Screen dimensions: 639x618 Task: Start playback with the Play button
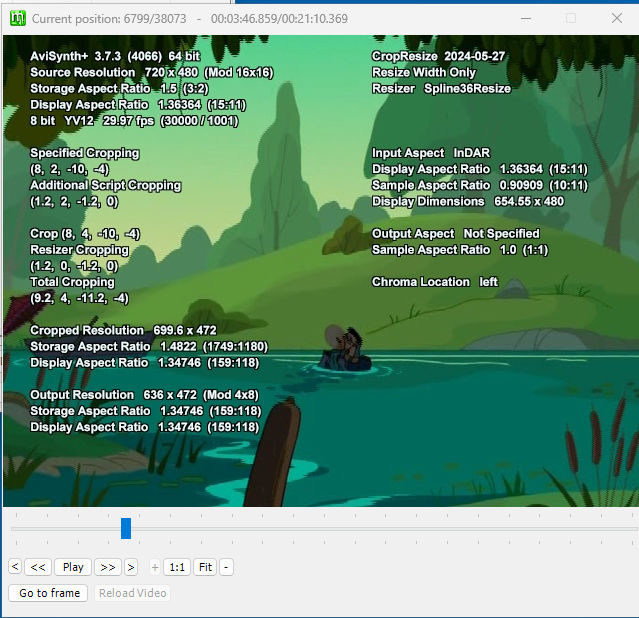73,567
